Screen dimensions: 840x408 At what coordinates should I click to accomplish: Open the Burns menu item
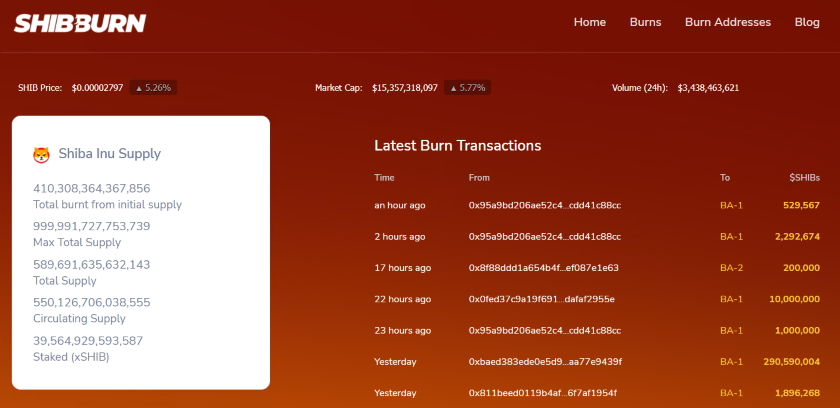tap(645, 22)
